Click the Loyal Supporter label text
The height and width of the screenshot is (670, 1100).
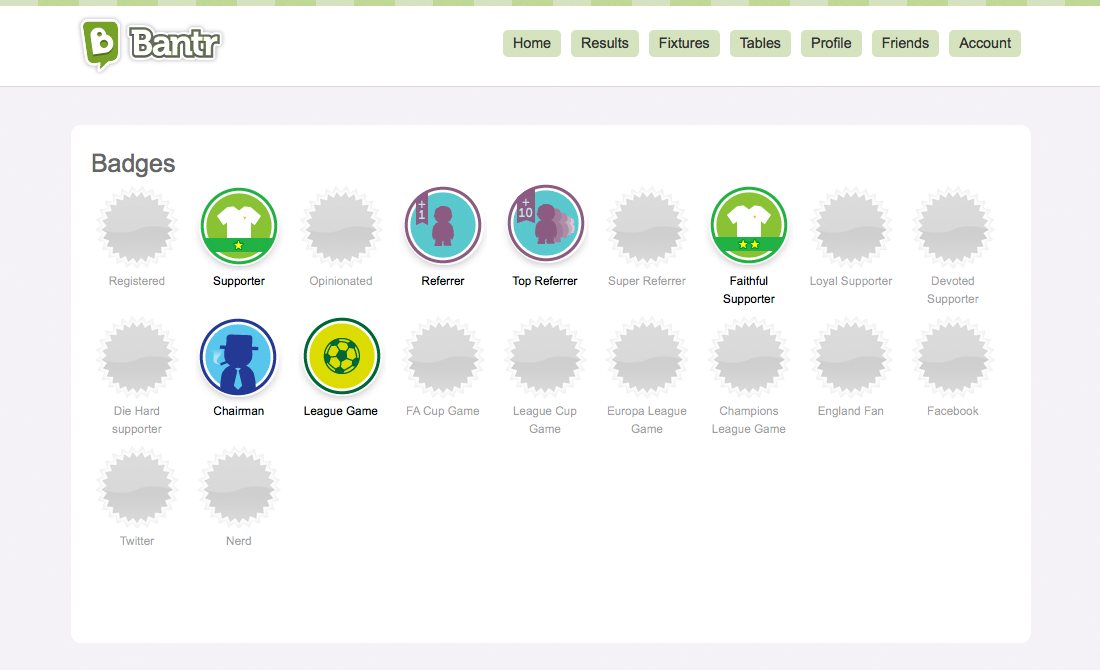point(851,281)
